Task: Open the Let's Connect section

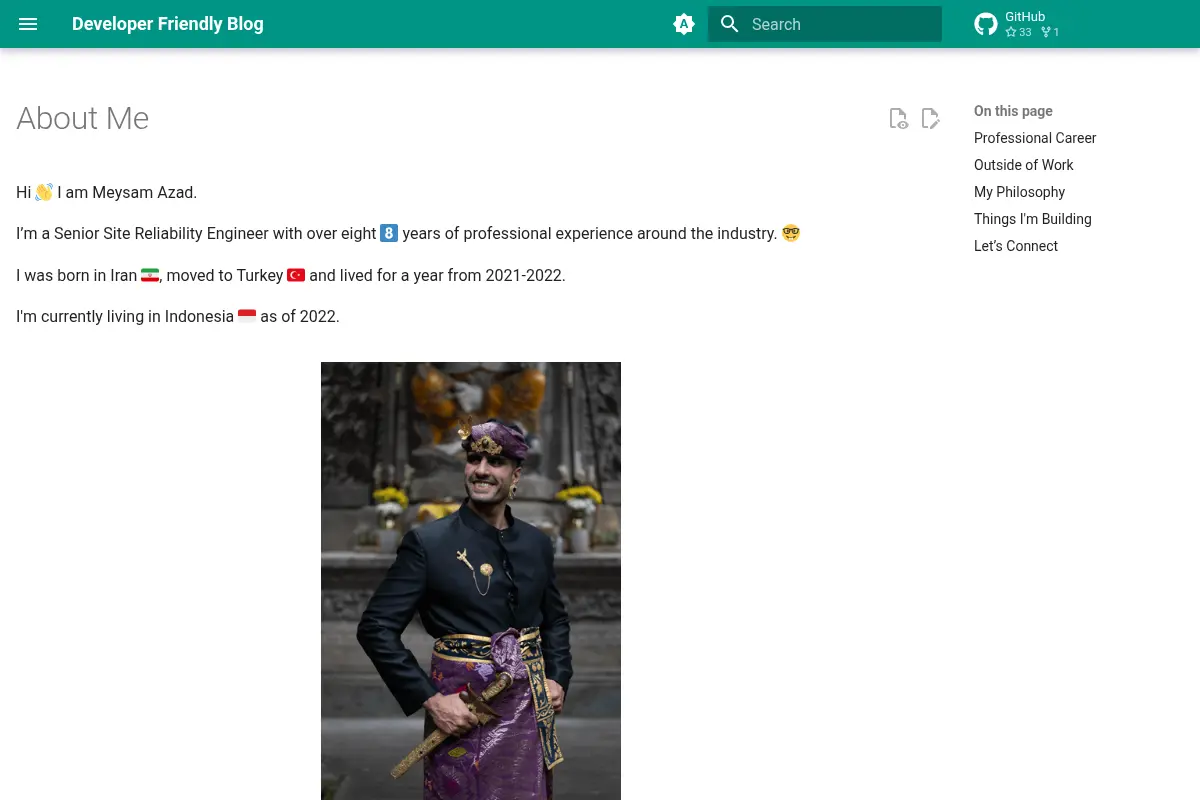Action: pyautogui.click(x=1016, y=246)
